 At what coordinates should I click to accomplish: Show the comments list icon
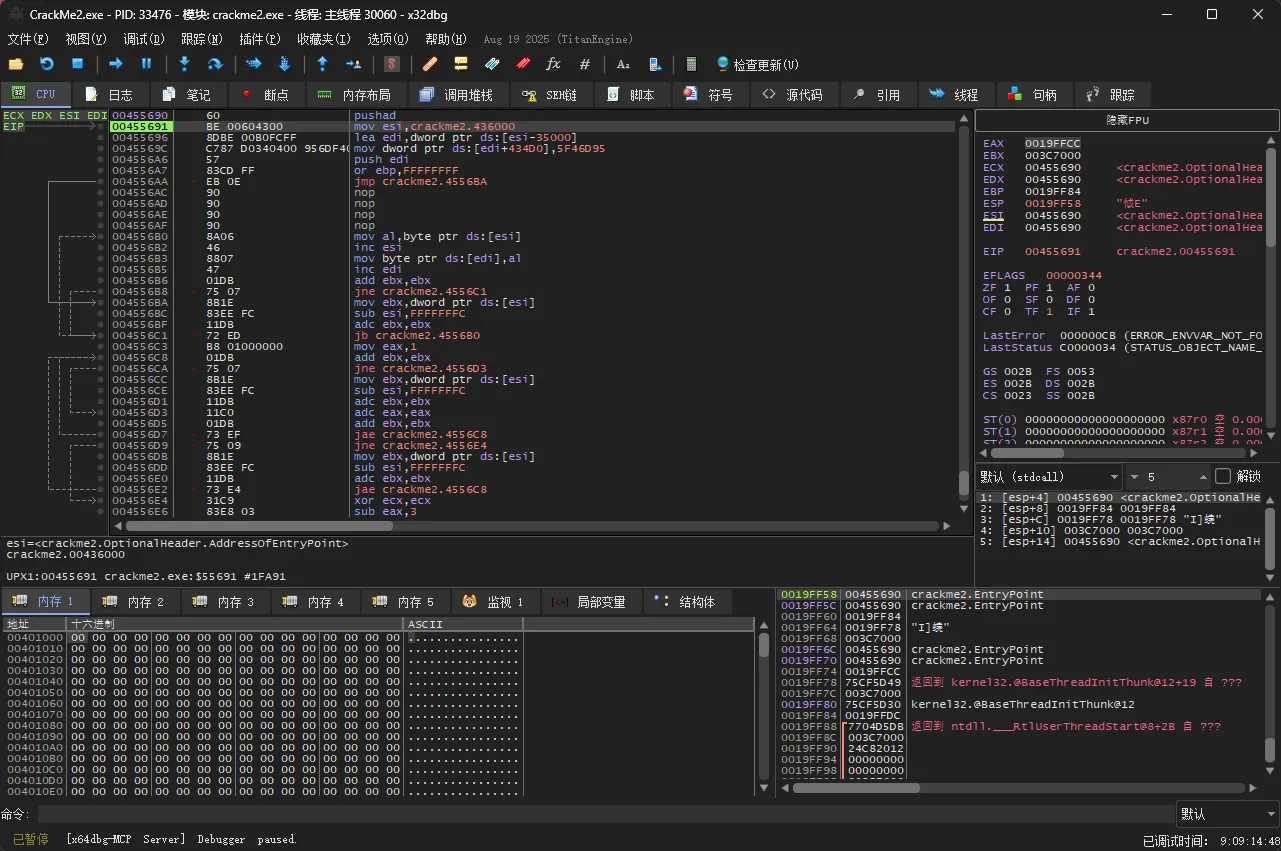point(461,64)
